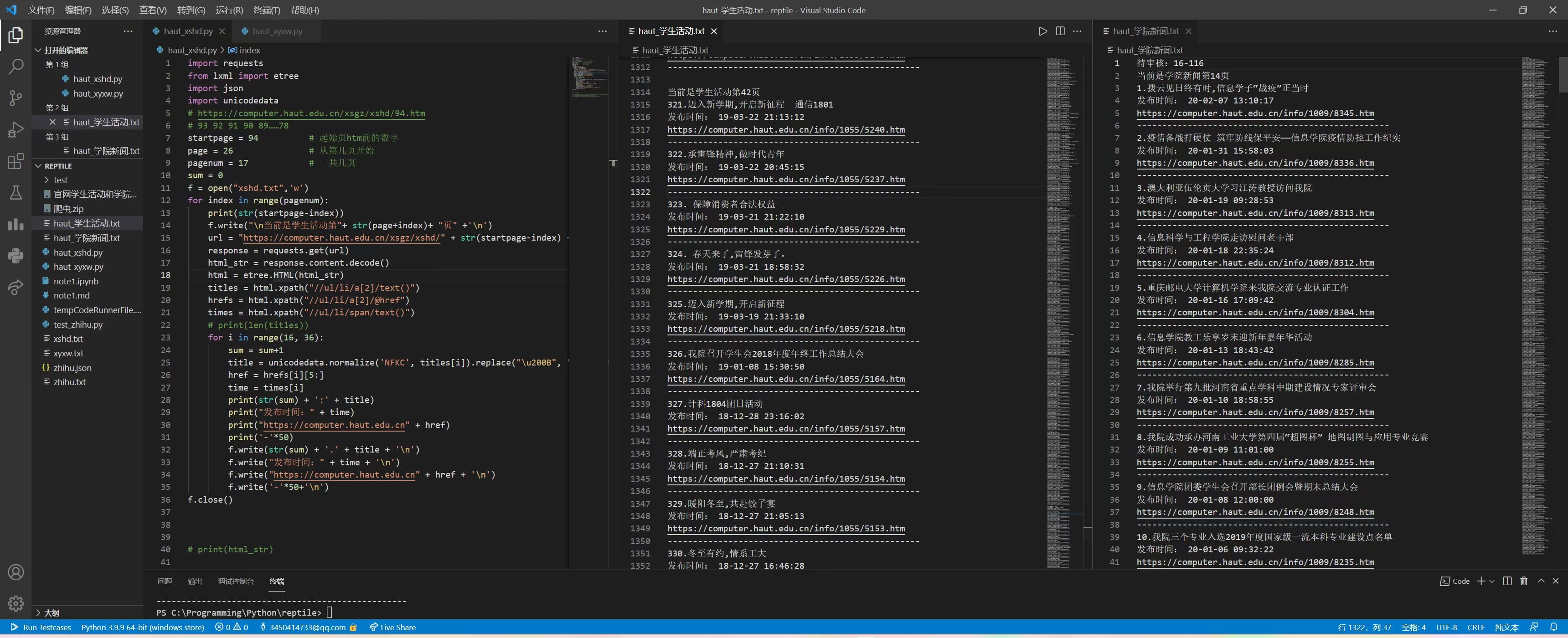Open link ending 1055/5240.htm in middle editor
The height and width of the screenshot is (638, 1568).
coord(786,129)
